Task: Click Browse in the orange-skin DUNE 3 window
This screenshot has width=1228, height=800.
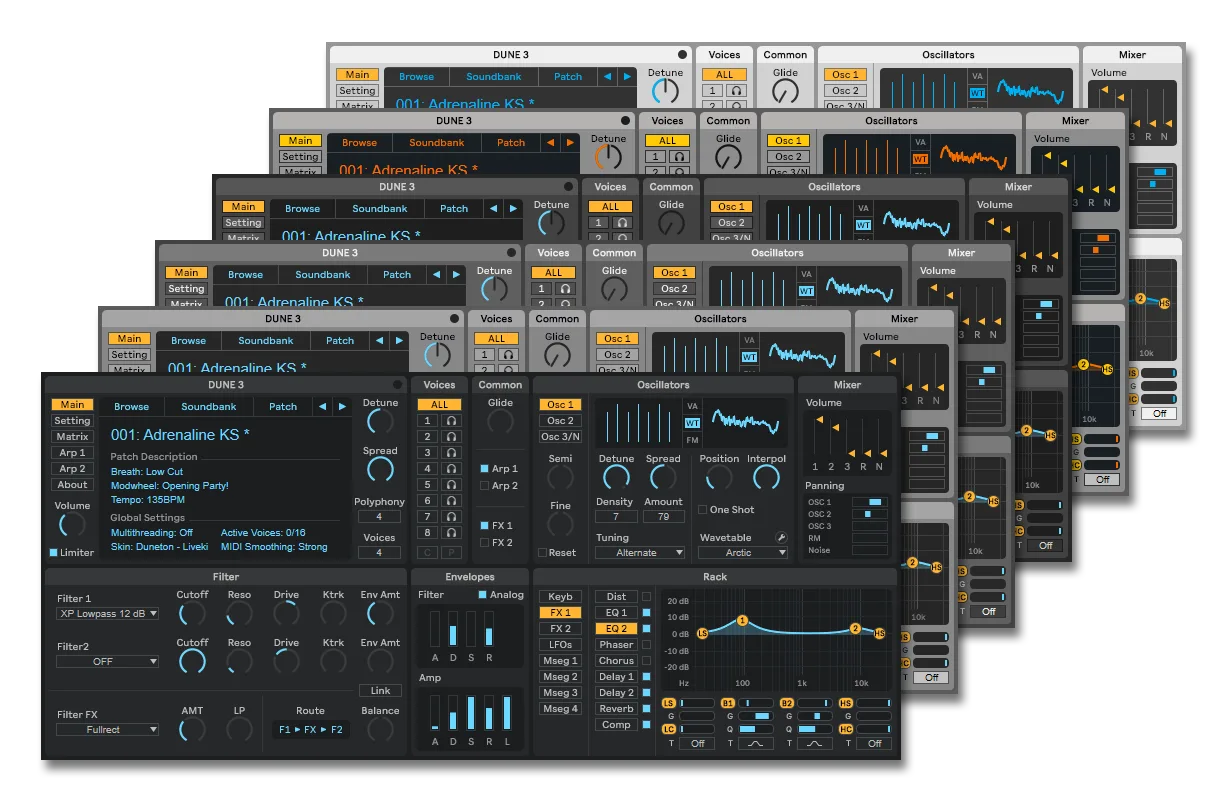Action: click(x=359, y=143)
